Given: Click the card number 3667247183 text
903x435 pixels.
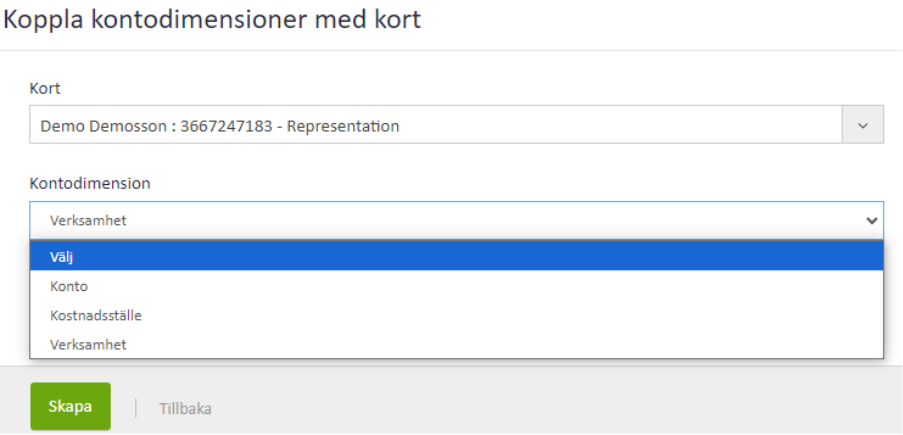Looking at the screenshot, I should tap(227, 126).
